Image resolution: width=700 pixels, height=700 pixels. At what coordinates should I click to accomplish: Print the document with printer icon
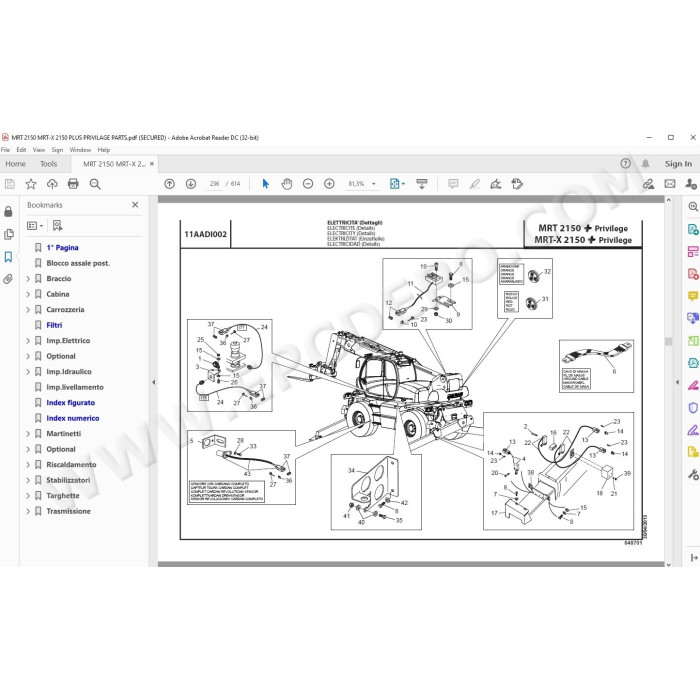[x=73, y=184]
